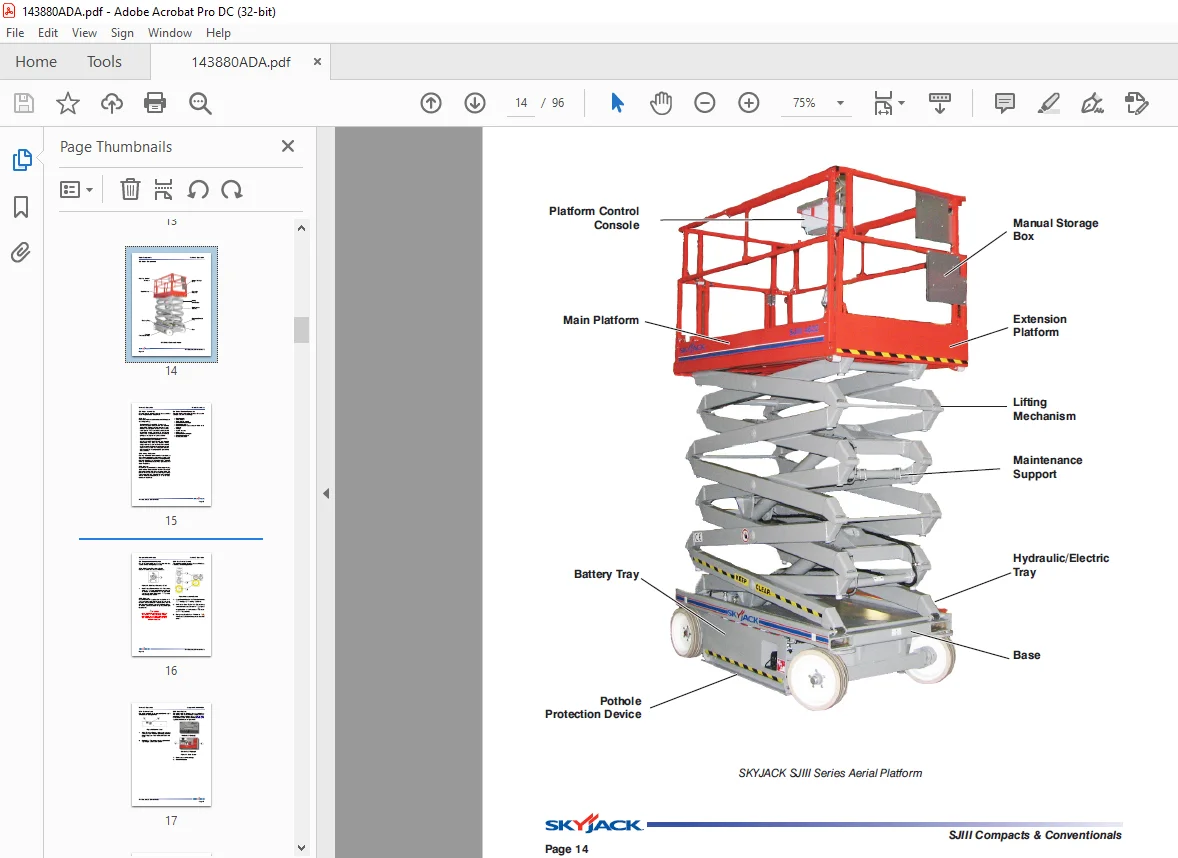Toggle the Attachments paperclip panel
This screenshot has width=1178, height=858.
click(x=21, y=252)
